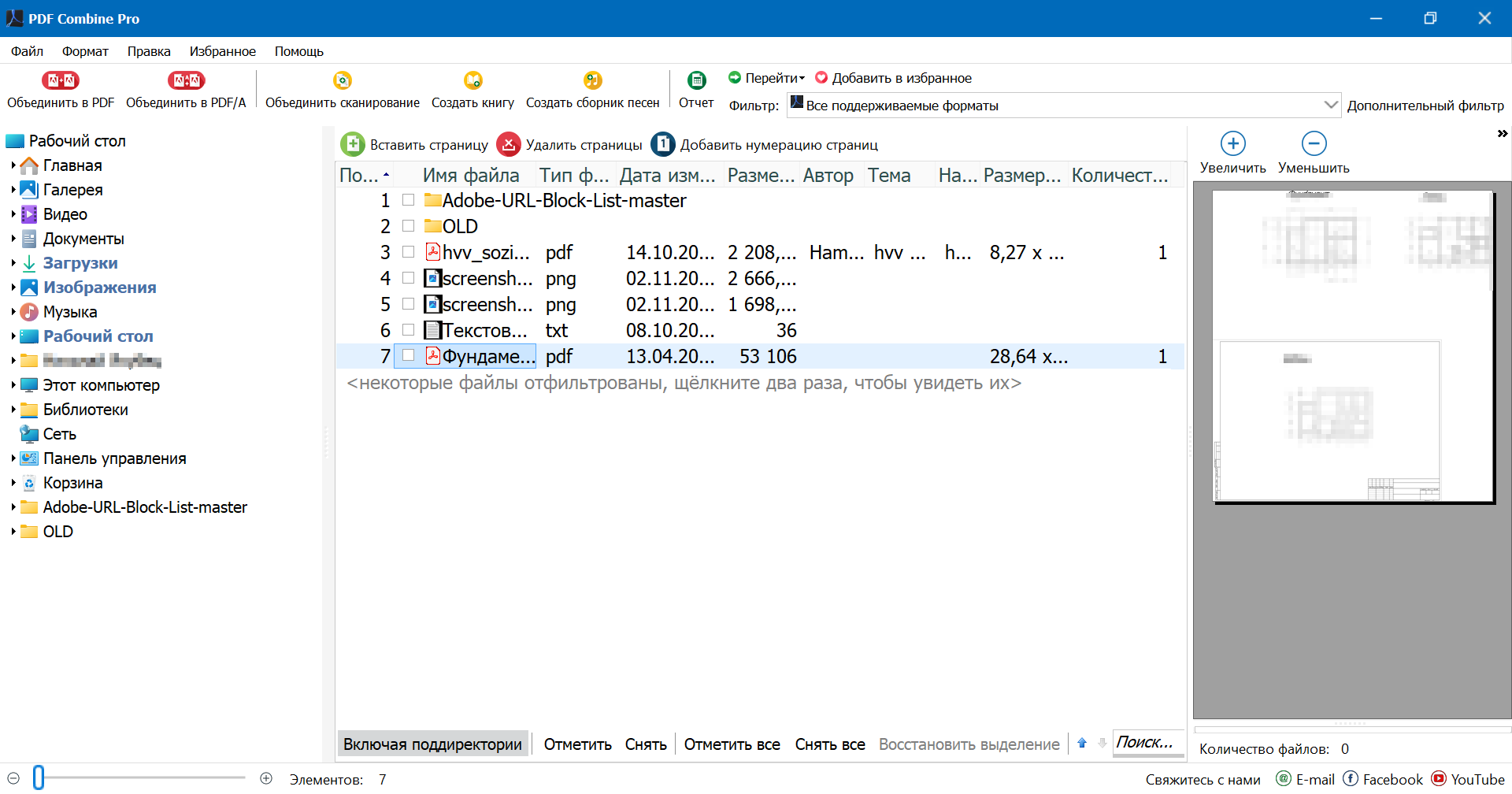Expand the Этот компьютер tree node
The width and height of the screenshot is (1512, 794).
13,385
